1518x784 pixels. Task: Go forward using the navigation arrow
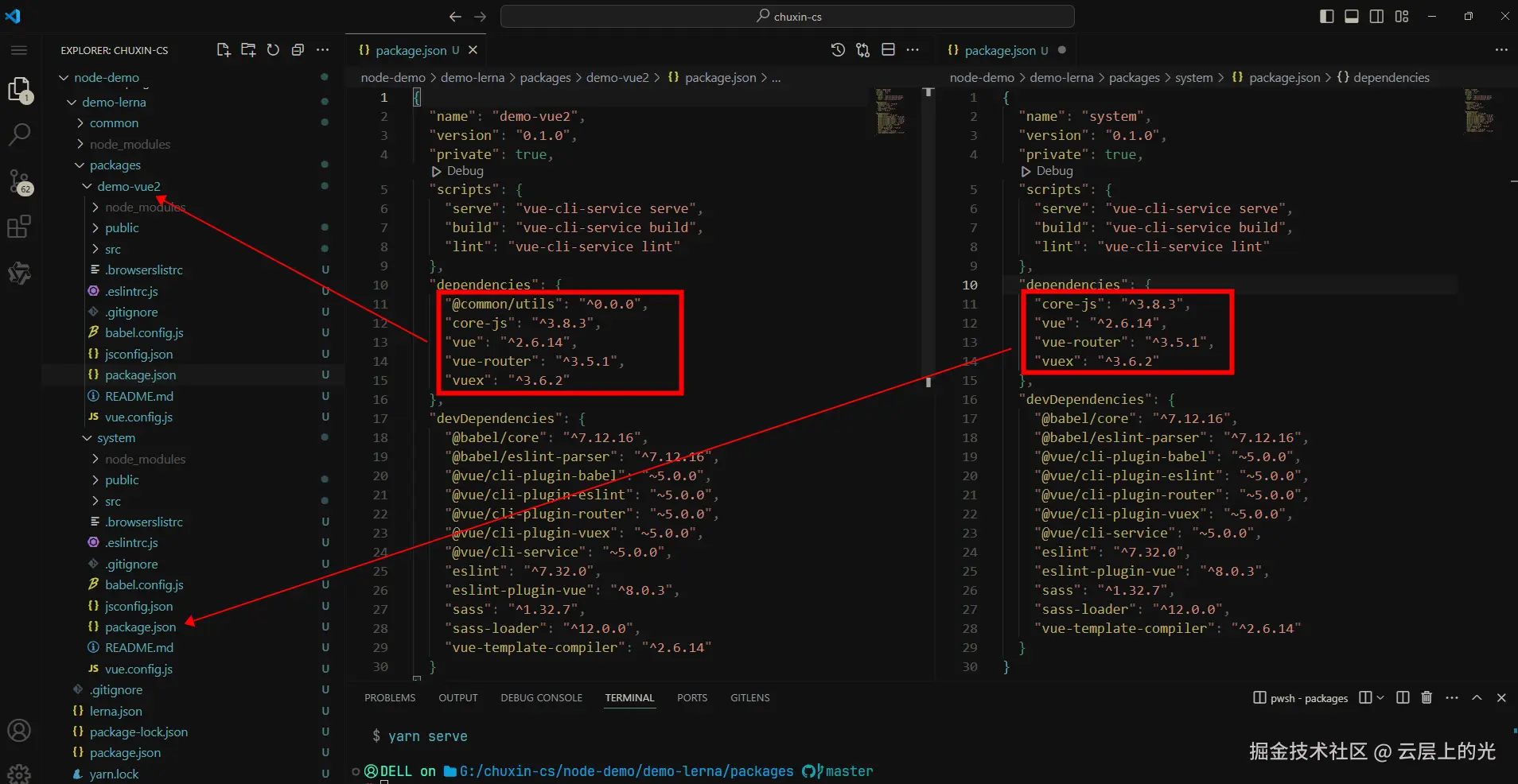pos(481,17)
